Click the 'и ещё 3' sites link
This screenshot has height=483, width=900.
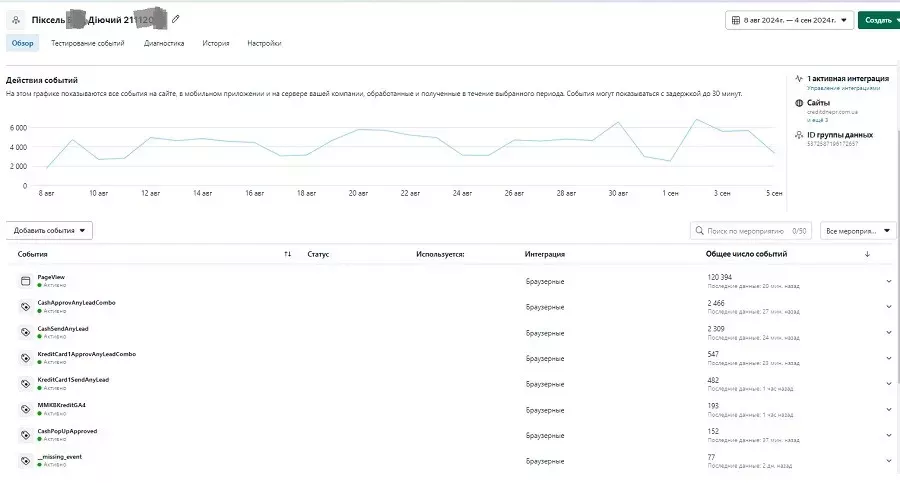pyautogui.click(x=817, y=120)
